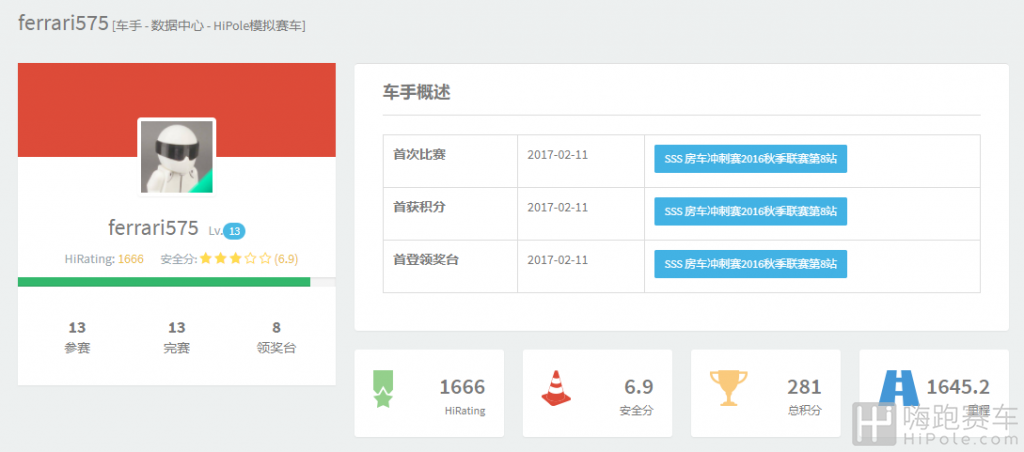
Task: Click the 首次比赛 row label
Action: coord(420,155)
